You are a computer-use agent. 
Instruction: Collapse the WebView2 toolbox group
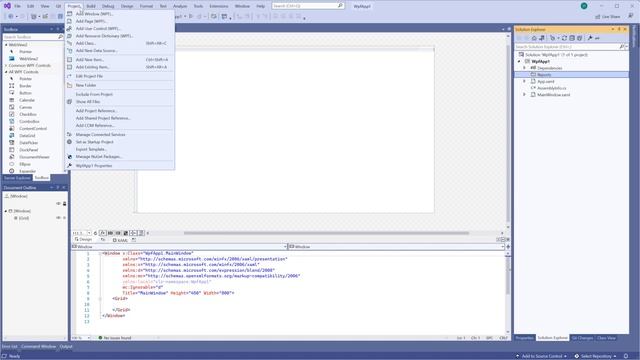[6, 45]
